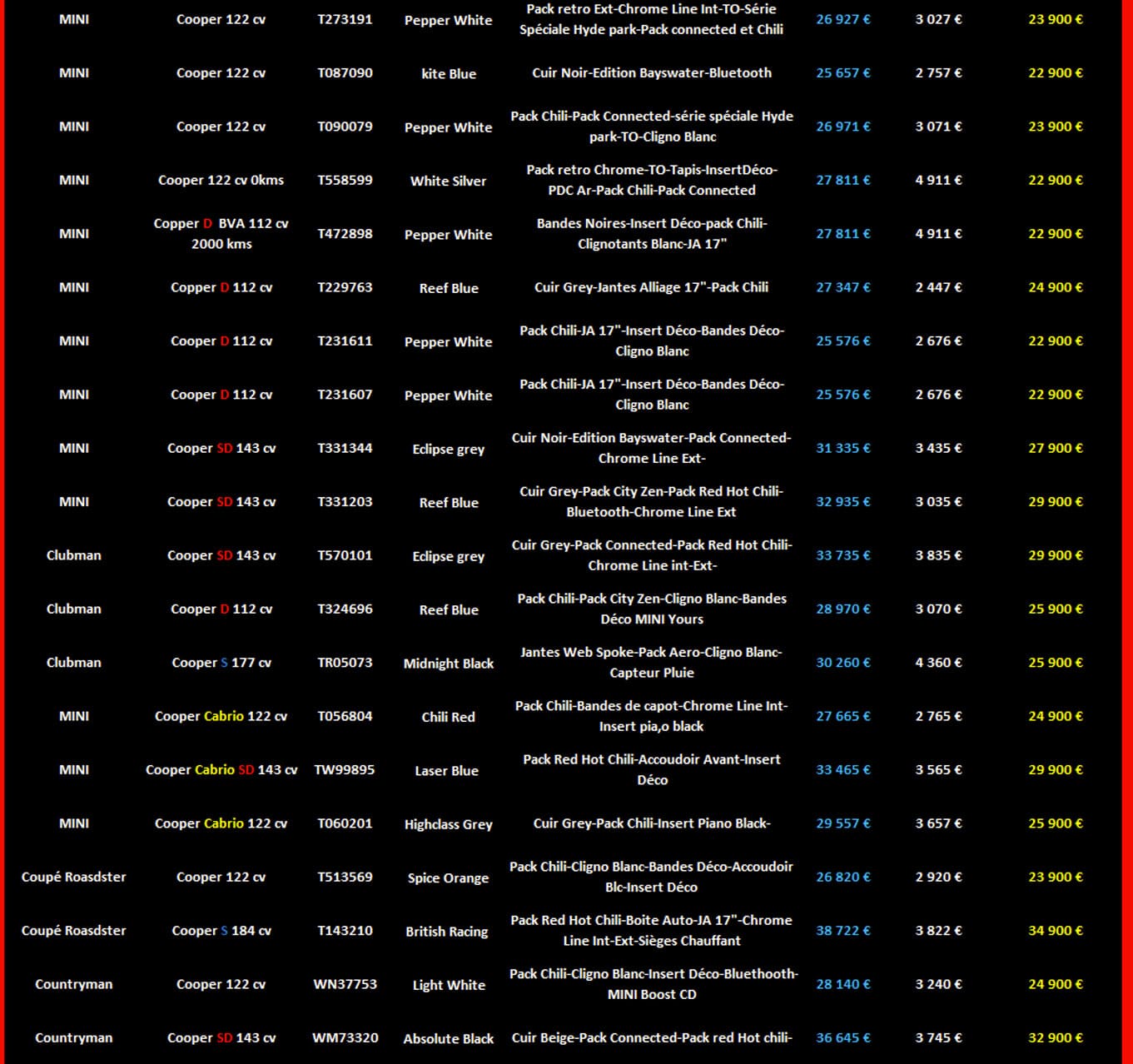Click Midnight Black color cell
The height and width of the screenshot is (1064, 1133).
point(449,664)
